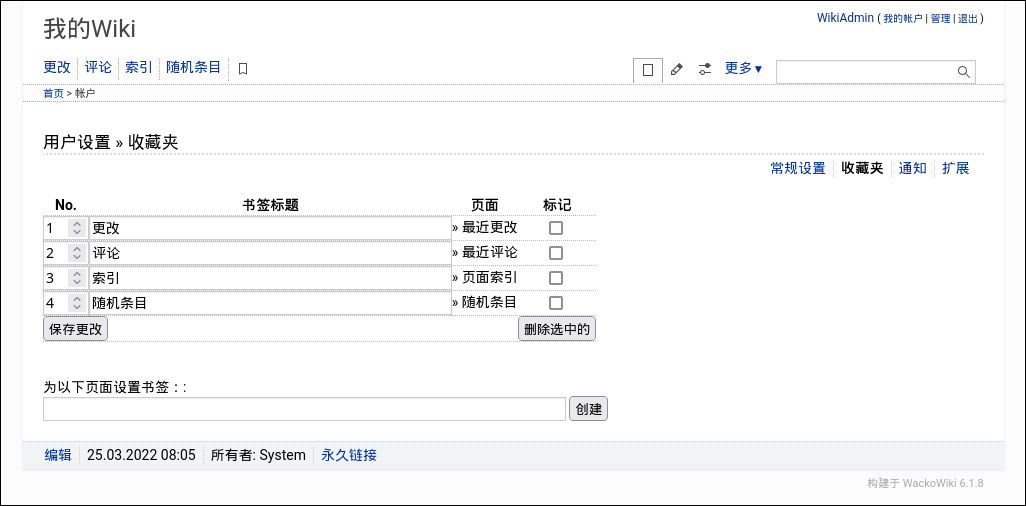Open the WikiAdmin user link
Image resolution: width=1026 pixels, height=506 pixels.
845,18
